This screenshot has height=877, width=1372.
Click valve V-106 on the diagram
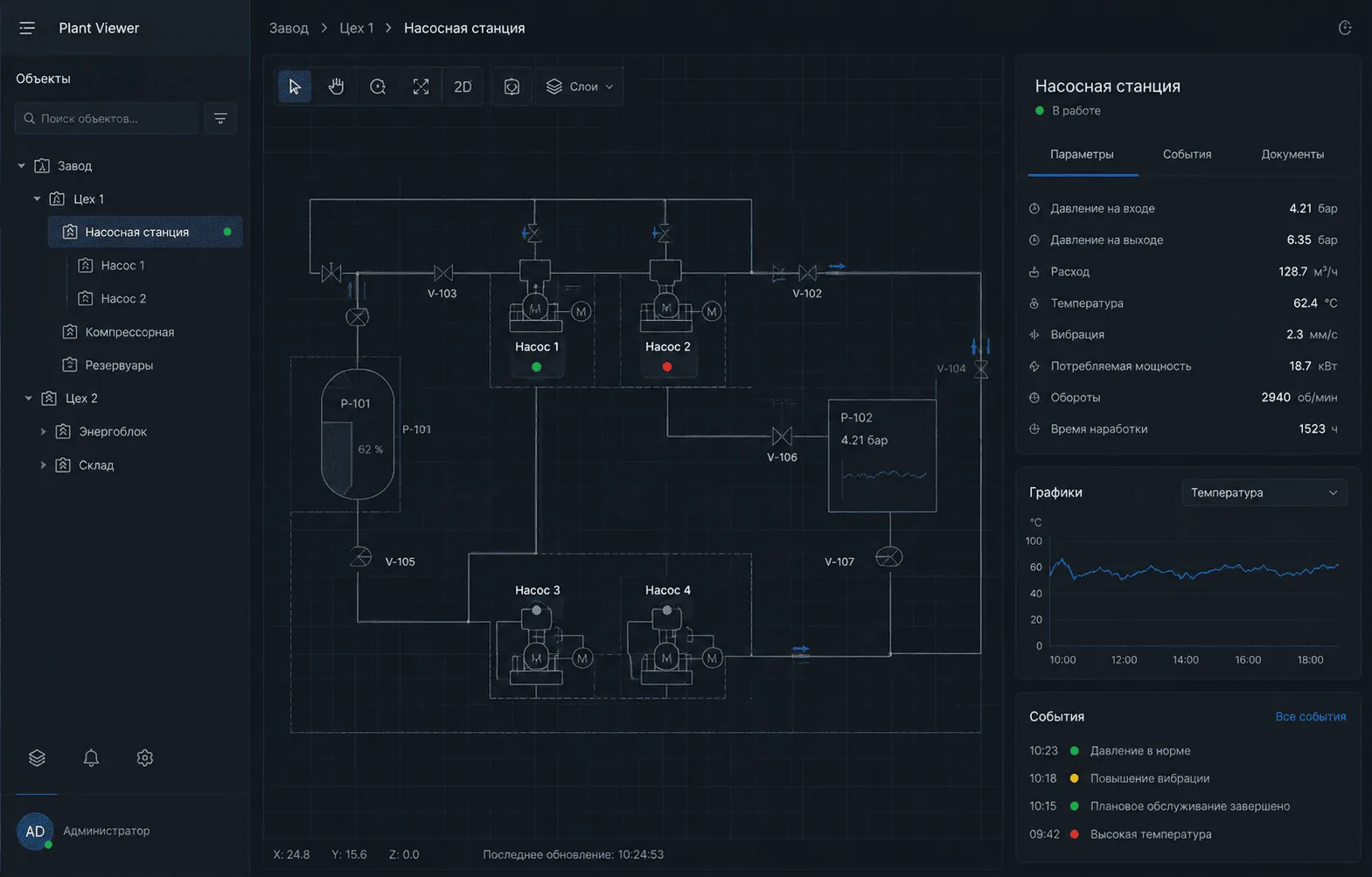click(x=783, y=435)
